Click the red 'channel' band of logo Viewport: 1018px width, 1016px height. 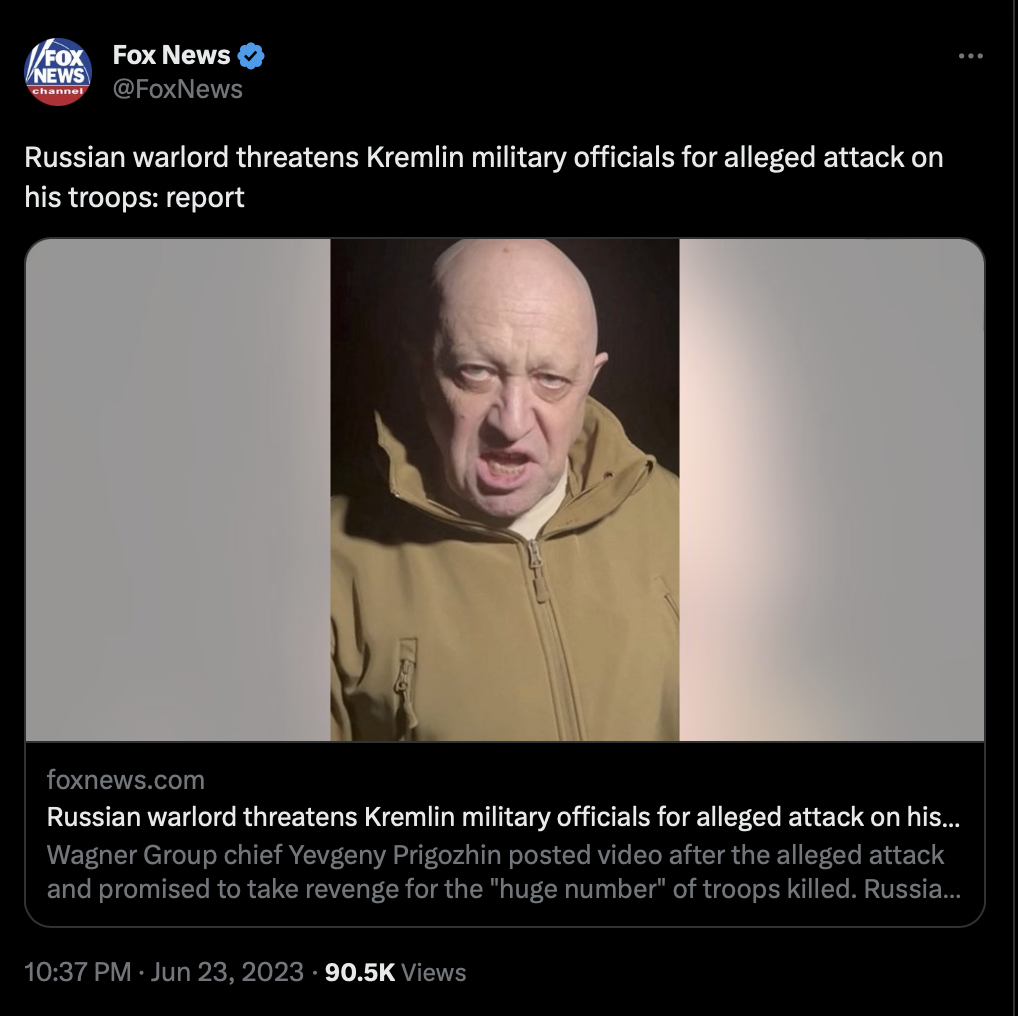coord(58,93)
